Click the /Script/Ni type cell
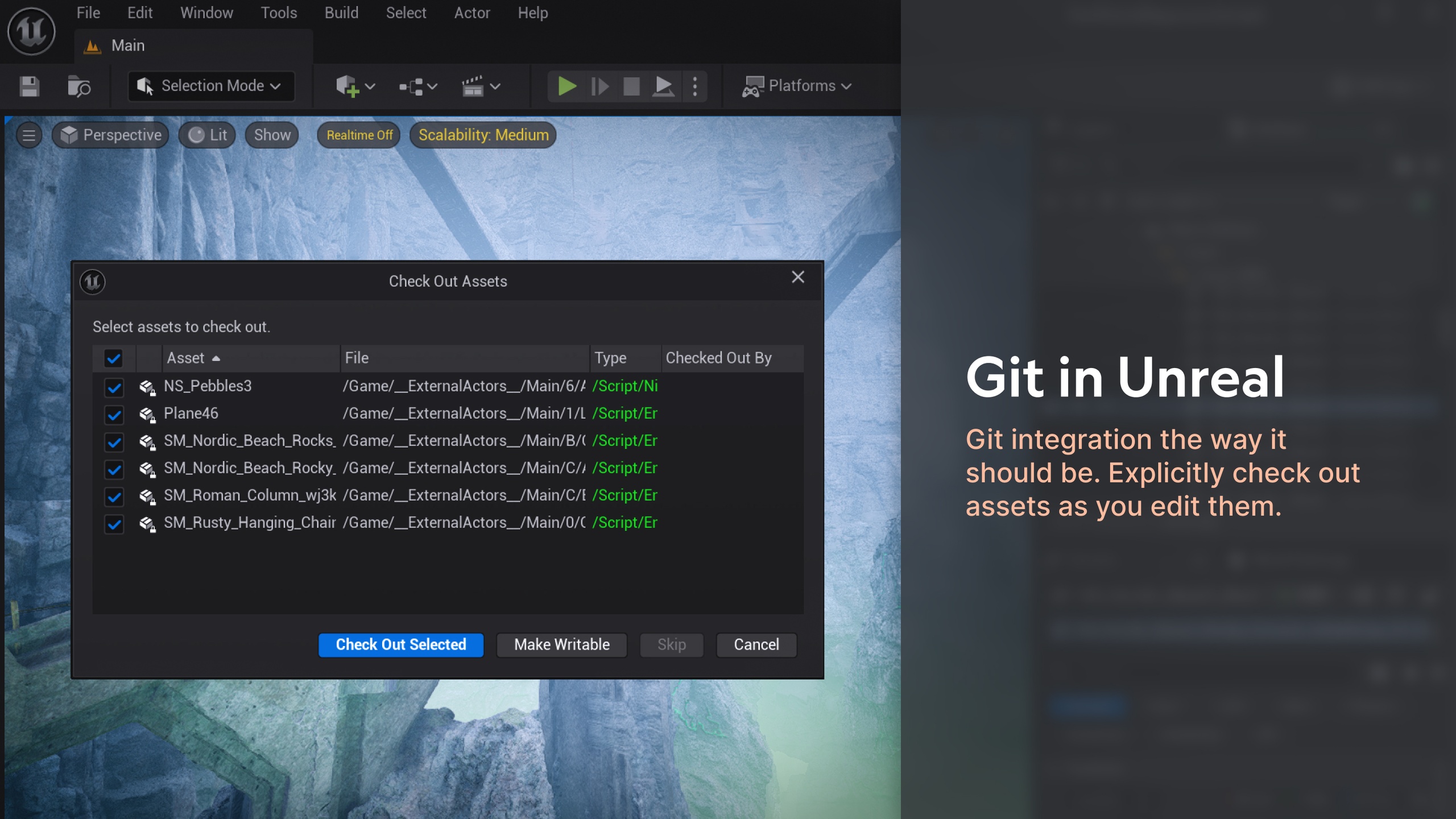This screenshot has width=1456, height=819. point(625,386)
